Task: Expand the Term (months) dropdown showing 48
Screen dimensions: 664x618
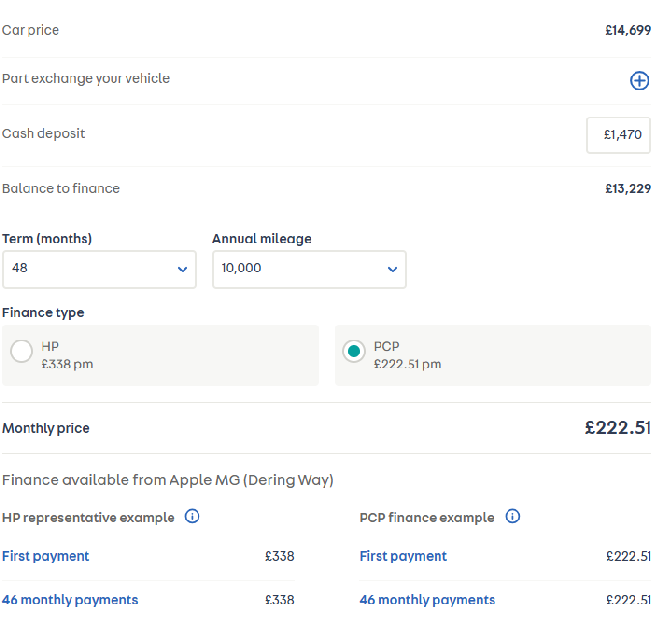Action: (98, 269)
